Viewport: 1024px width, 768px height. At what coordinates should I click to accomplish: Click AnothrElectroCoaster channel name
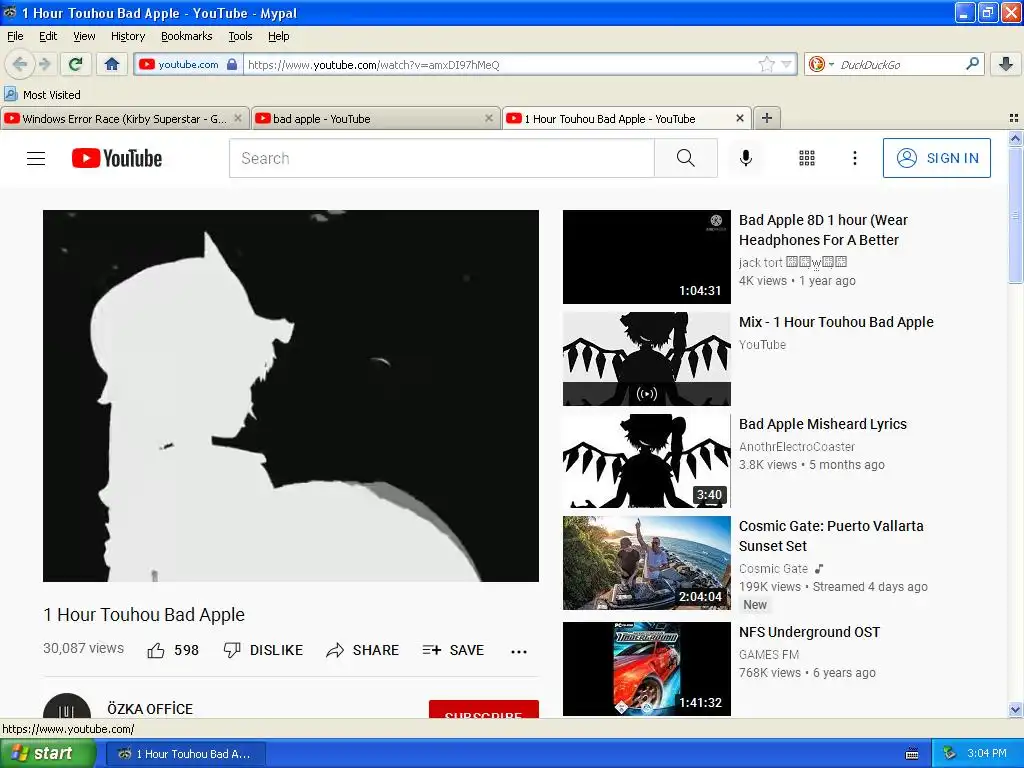[x=797, y=447]
